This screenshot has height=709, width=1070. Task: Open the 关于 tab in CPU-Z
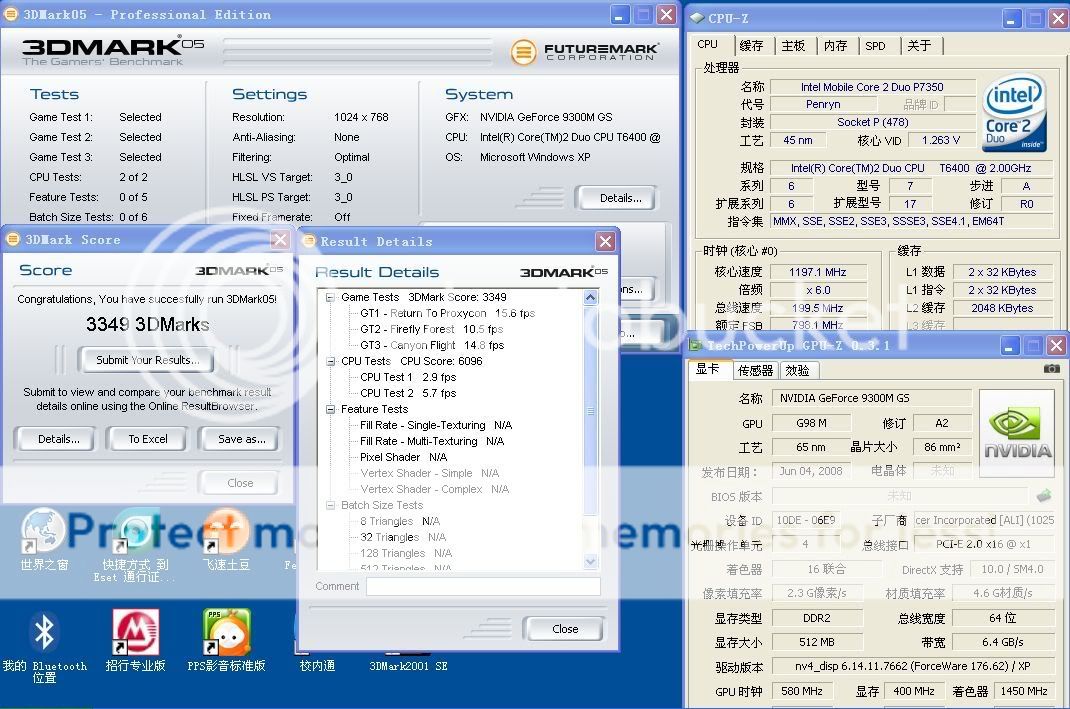[x=919, y=46]
